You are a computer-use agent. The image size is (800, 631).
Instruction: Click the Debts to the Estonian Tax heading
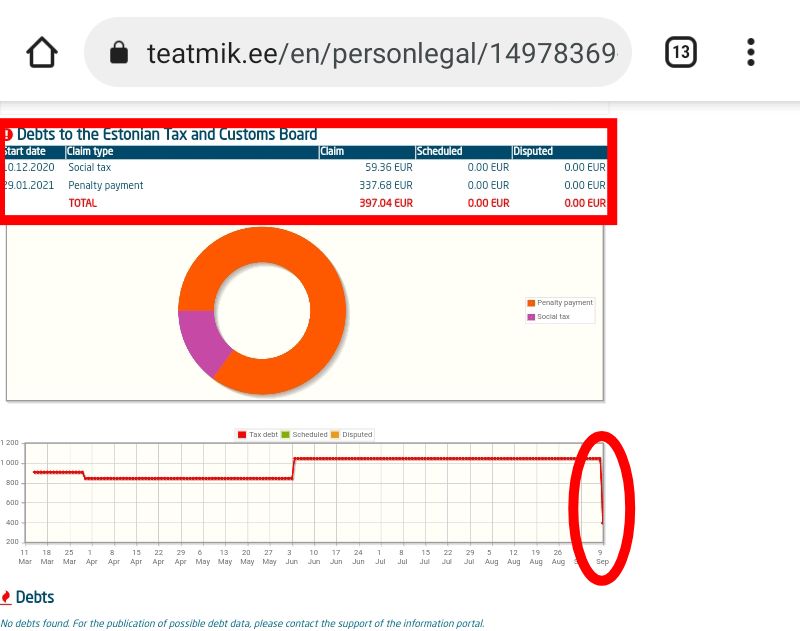pyautogui.click(x=167, y=135)
